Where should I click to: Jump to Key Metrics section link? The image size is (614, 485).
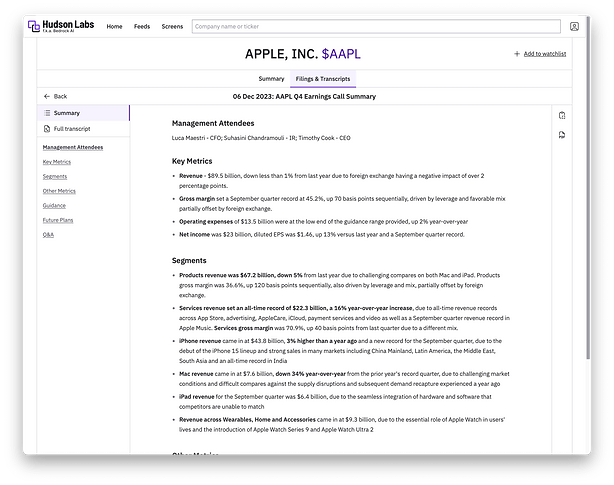click(57, 162)
